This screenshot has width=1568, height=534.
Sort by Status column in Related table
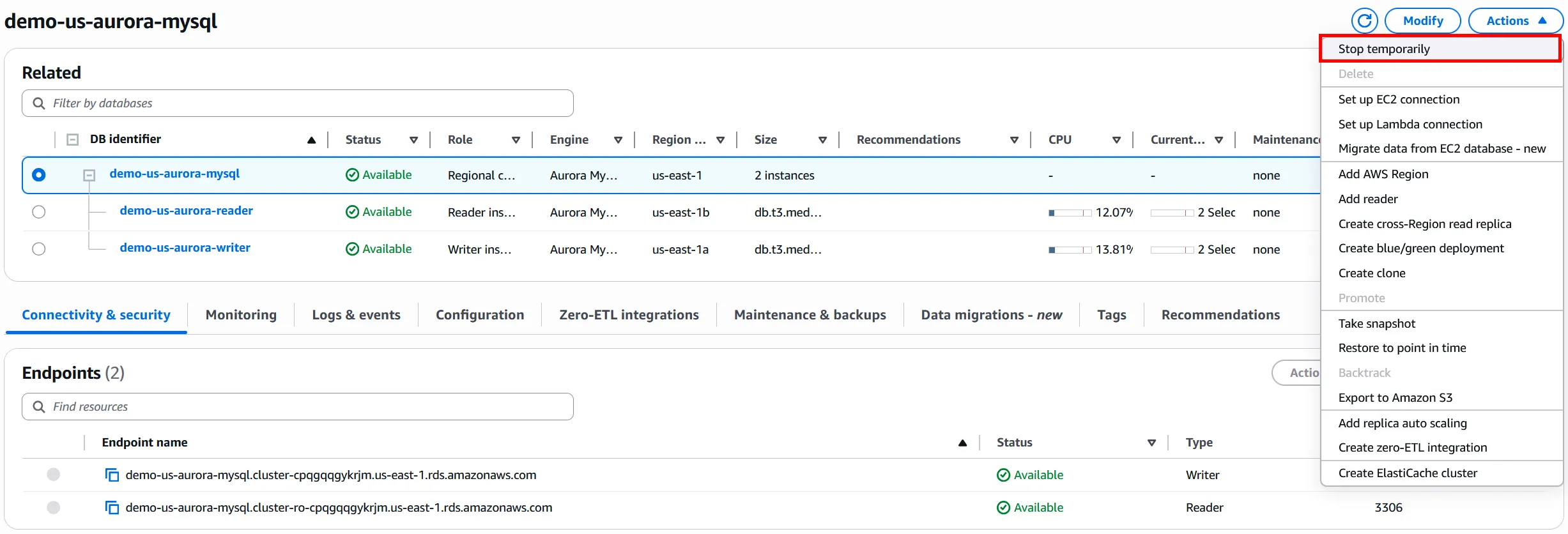coord(413,140)
